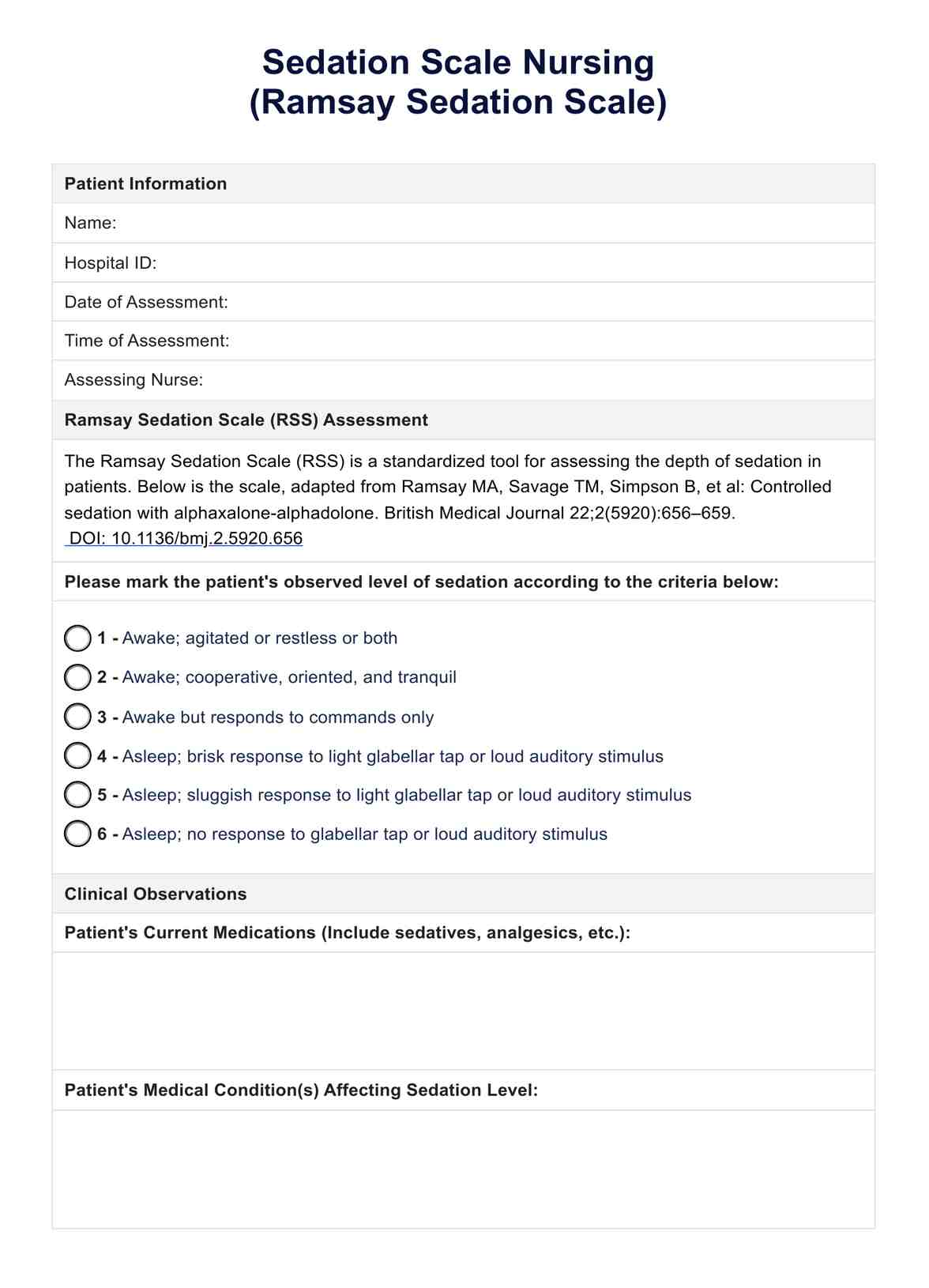Screen dimensions: 929x1288
Task: Select option 1 Awake; agitated or restless
Action: coord(77,638)
